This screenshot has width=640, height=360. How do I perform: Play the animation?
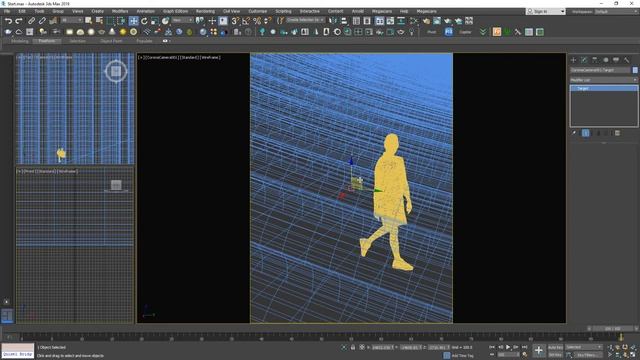[508, 347]
